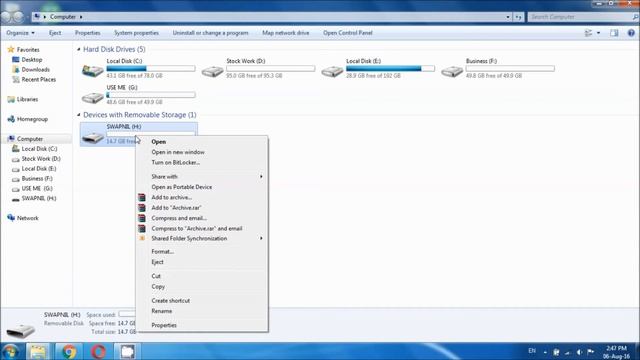Screen dimensions: 640x360
Task: Click the WinRAR icon beside Add to archive
Action: click(142, 197)
